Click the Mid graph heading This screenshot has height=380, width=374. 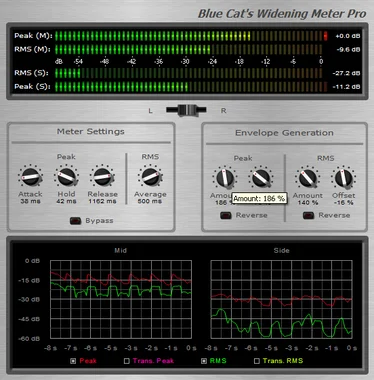tap(121, 250)
